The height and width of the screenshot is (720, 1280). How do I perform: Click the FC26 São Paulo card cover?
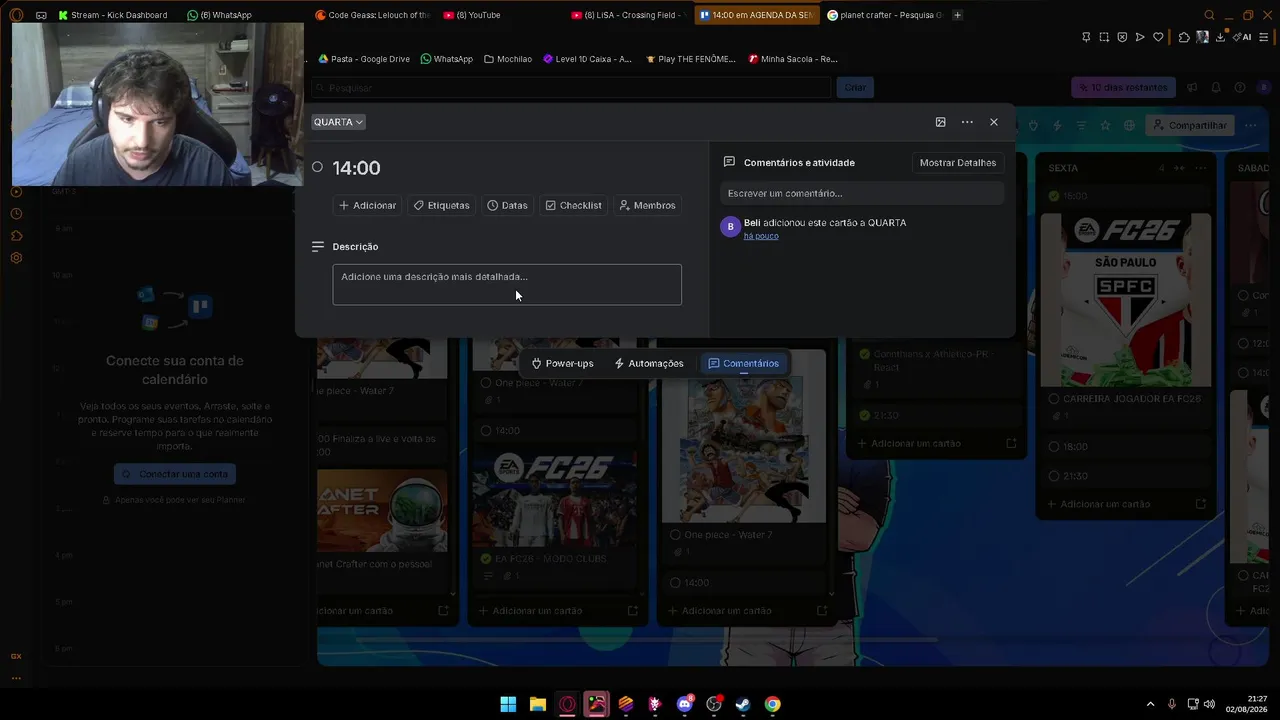(1126, 299)
